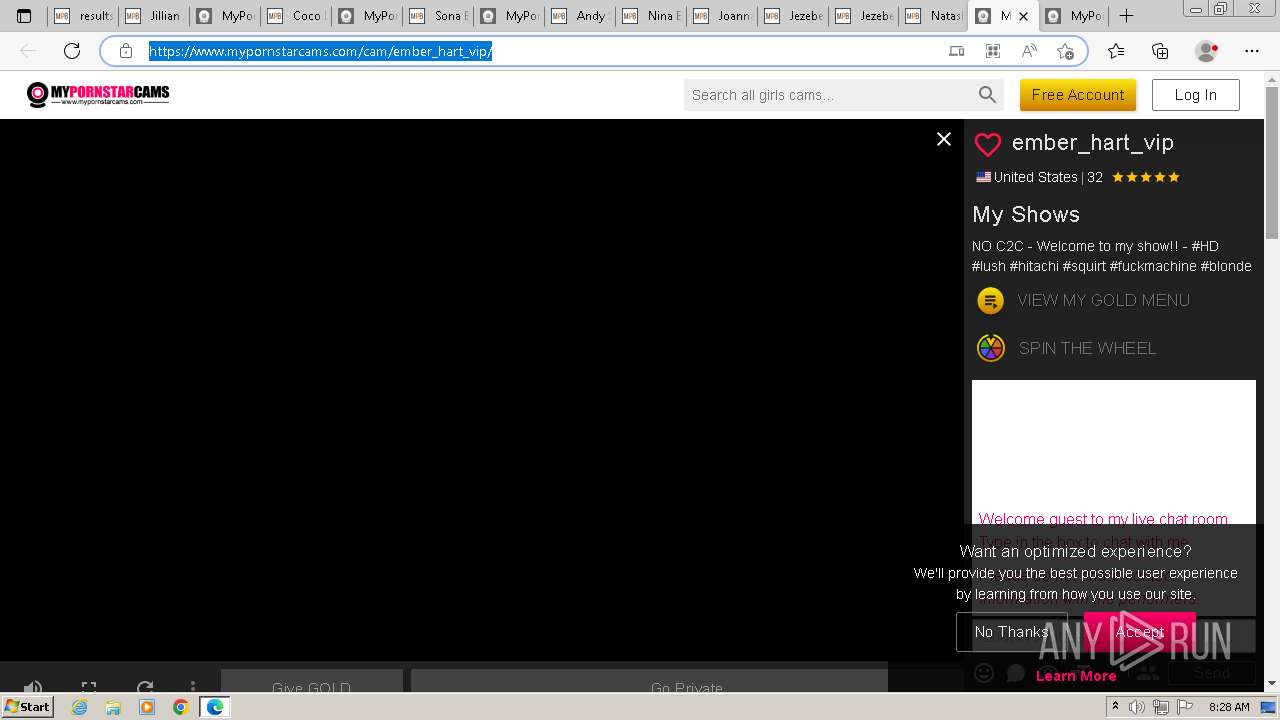Toggle the player volume speaker icon
This screenshot has height=720, width=1280.
pos(33,687)
